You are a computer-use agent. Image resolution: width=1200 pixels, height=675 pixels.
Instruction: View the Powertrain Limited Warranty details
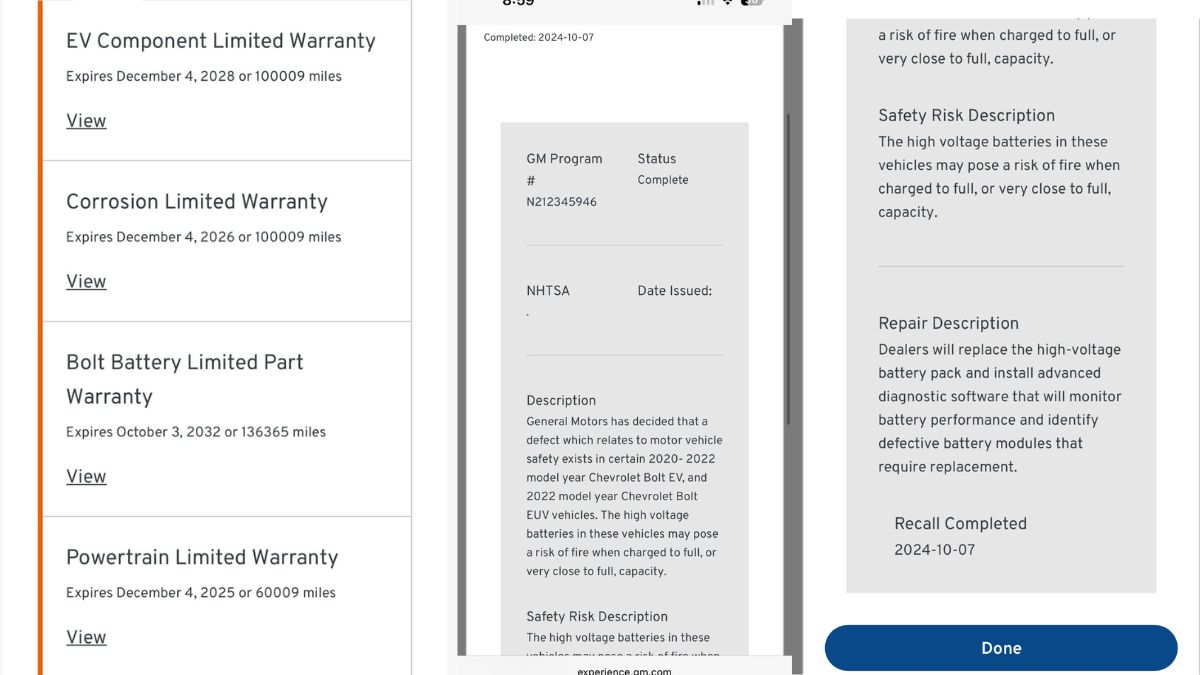[86, 637]
